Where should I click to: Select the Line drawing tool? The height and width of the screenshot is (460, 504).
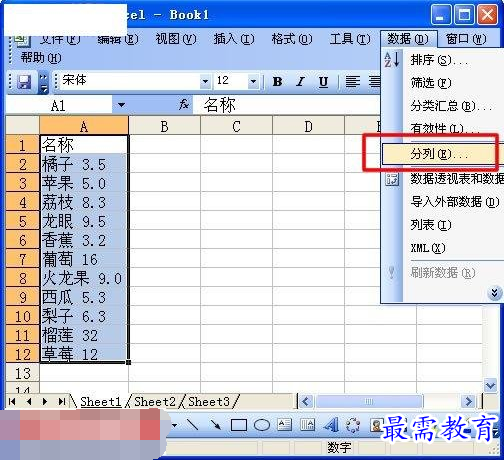pyautogui.click(x=192, y=425)
